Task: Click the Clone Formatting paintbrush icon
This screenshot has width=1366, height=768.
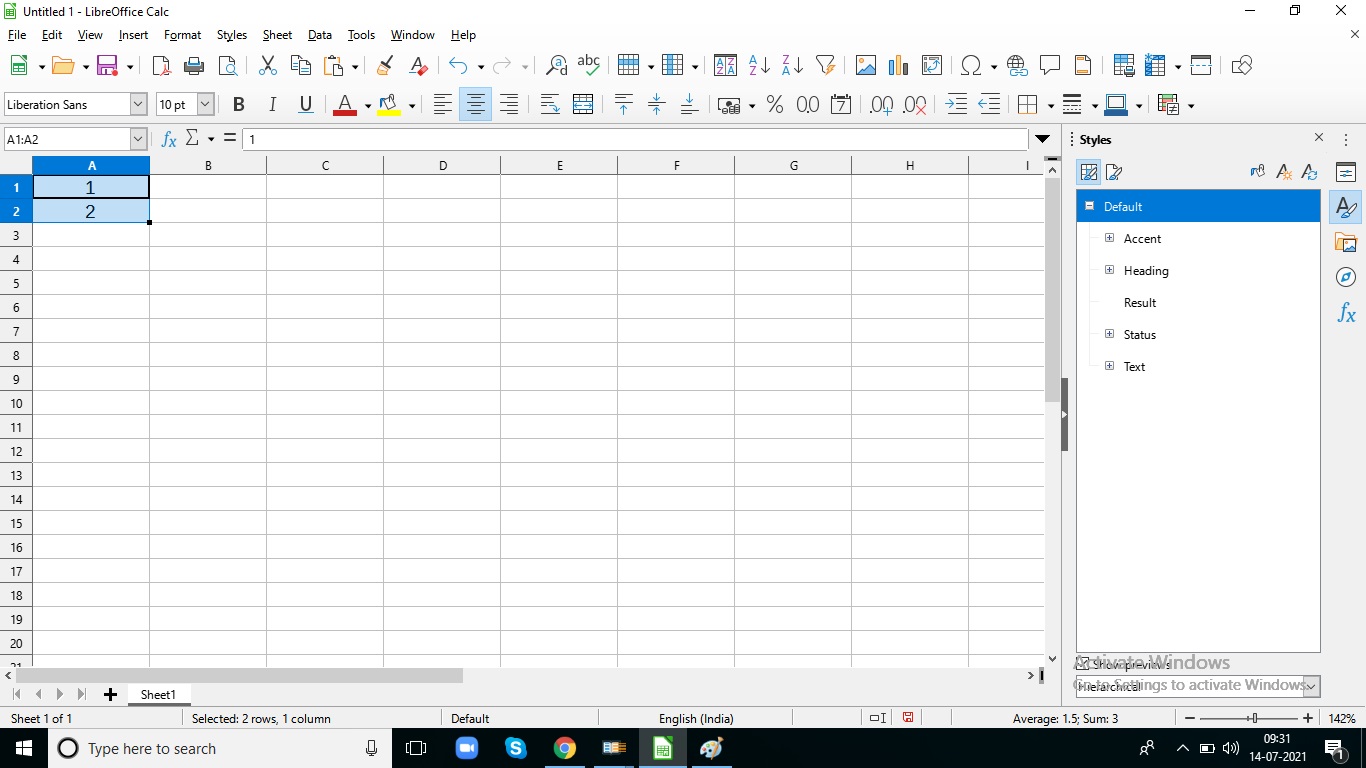Action: pos(384,66)
